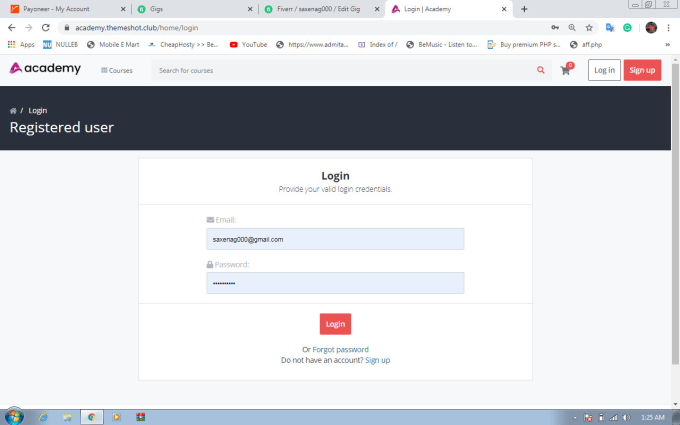
Task: Open the WinRAR taskbar icon
Action: [x=141, y=417]
